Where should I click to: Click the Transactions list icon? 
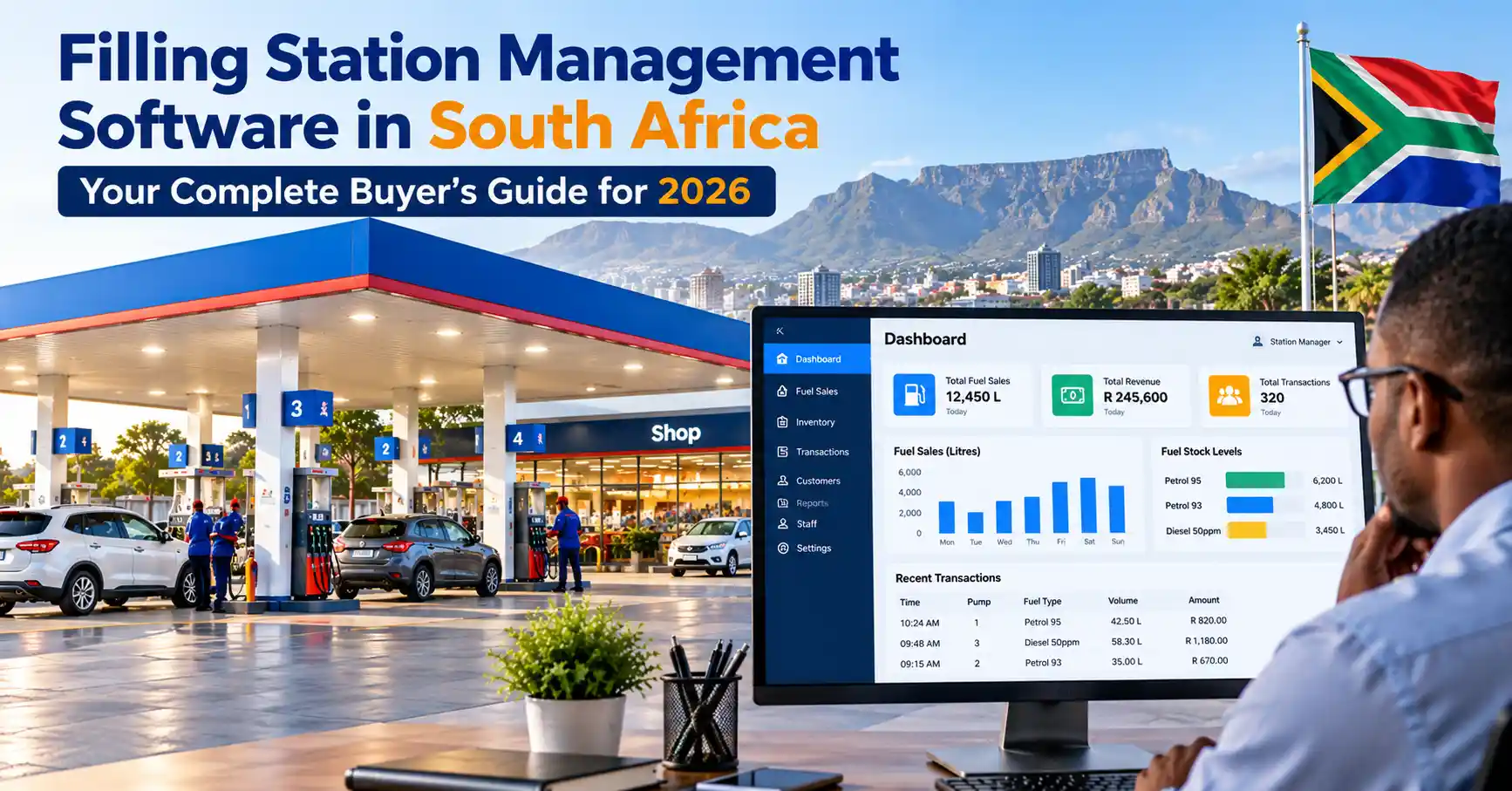782,452
